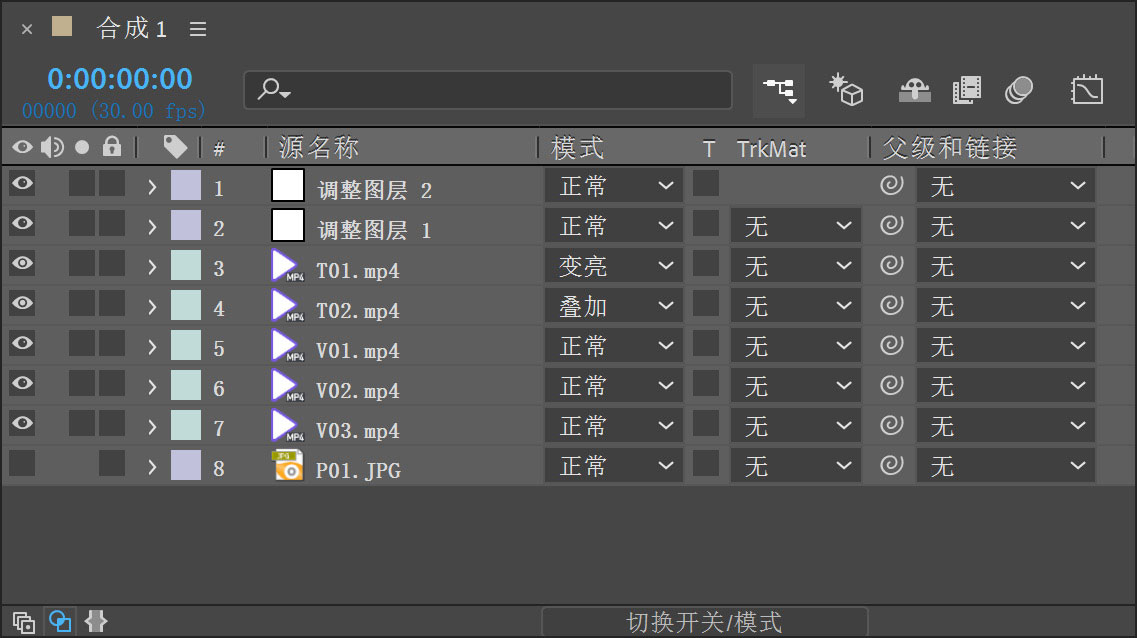Image resolution: width=1137 pixels, height=638 pixels.
Task: Hide T02.mp4 layer with eye toggle
Action: [x=22, y=302]
